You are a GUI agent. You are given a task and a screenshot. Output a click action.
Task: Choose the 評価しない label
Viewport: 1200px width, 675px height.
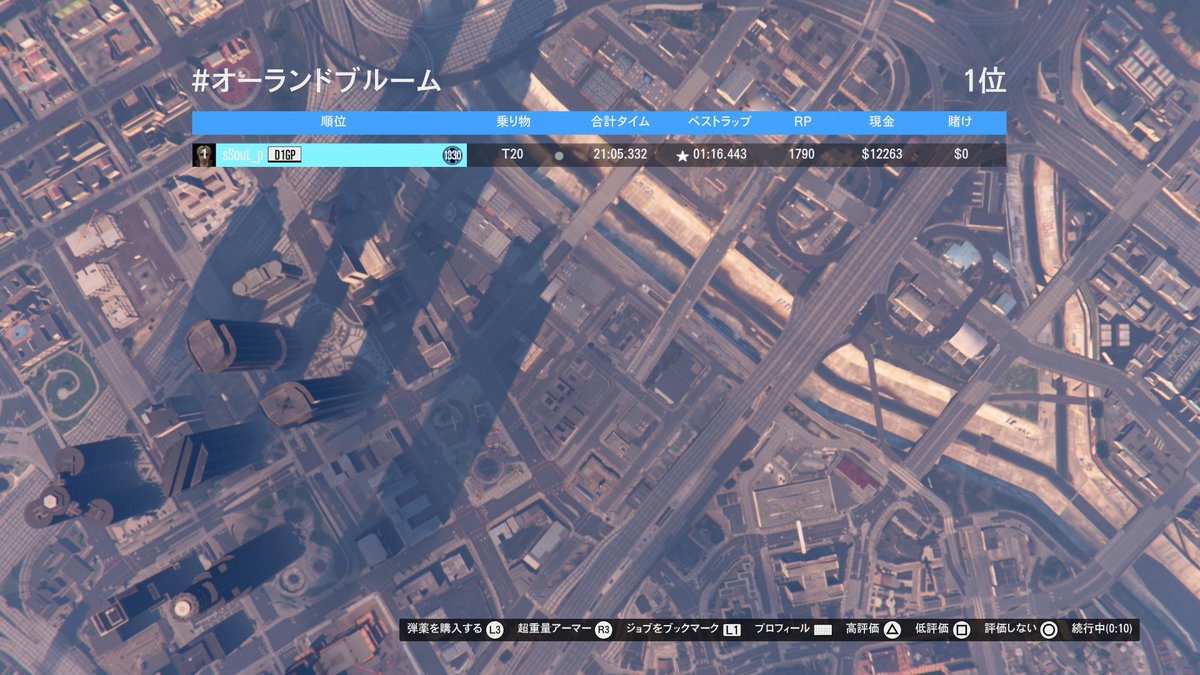1009,630
